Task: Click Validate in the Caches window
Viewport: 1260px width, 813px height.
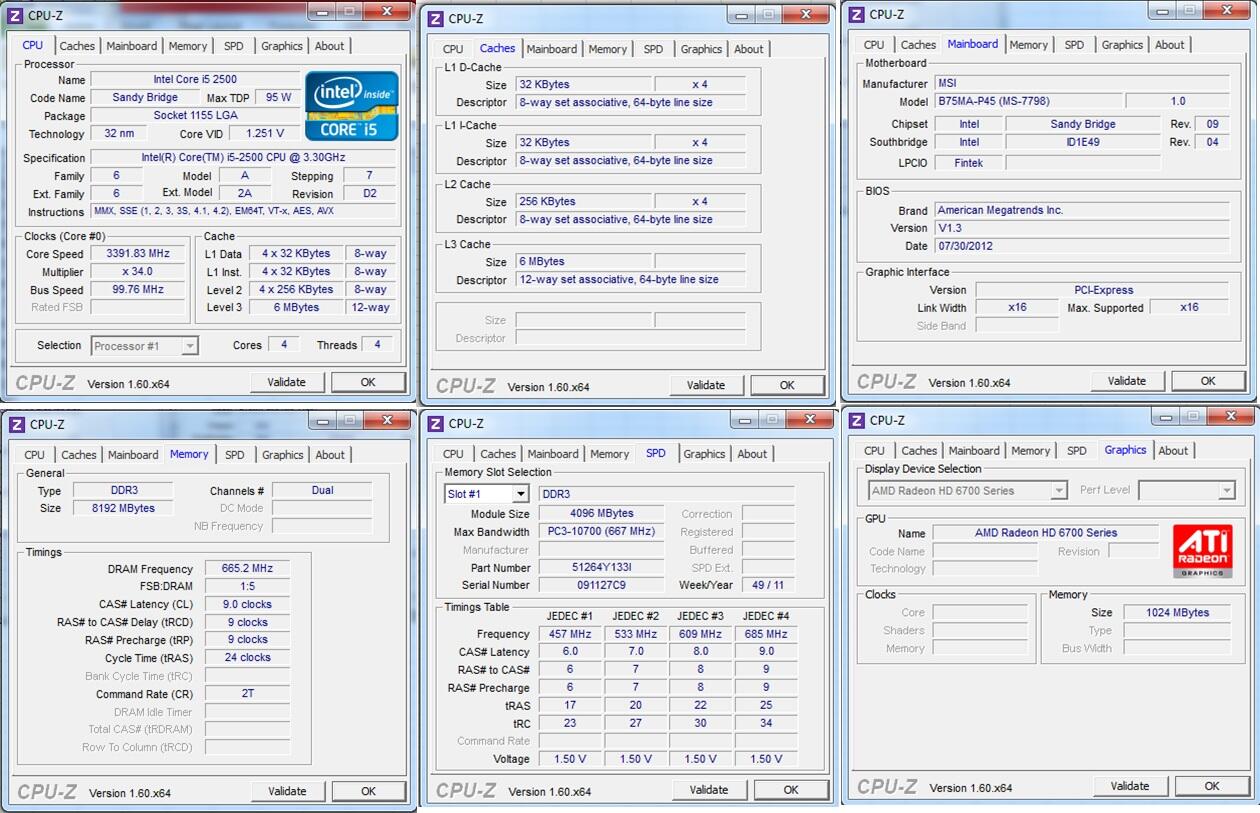Action: [706, 385]
